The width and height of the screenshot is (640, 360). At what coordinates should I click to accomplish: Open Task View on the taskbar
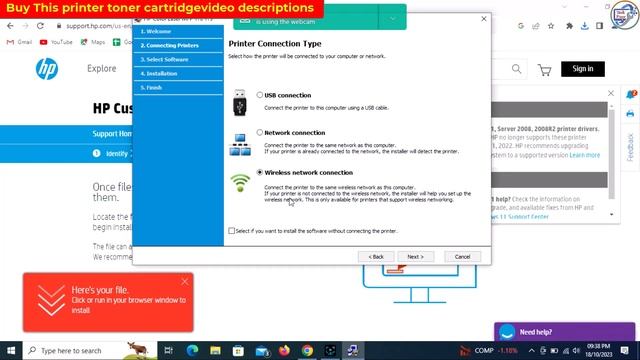[168, 351]
